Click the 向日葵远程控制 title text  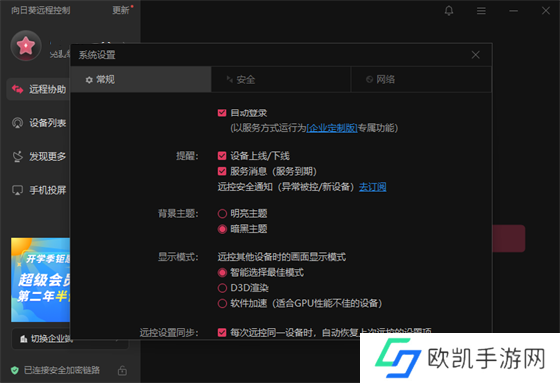tap(40, 10)
